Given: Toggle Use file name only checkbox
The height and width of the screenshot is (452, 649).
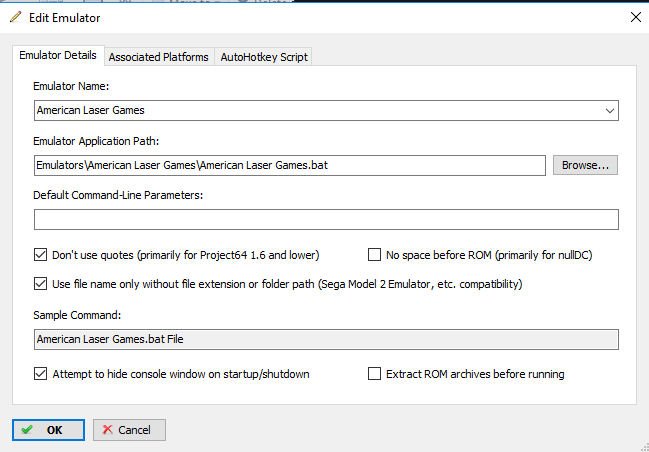Looking at the screenshot, I should (40, 284).
